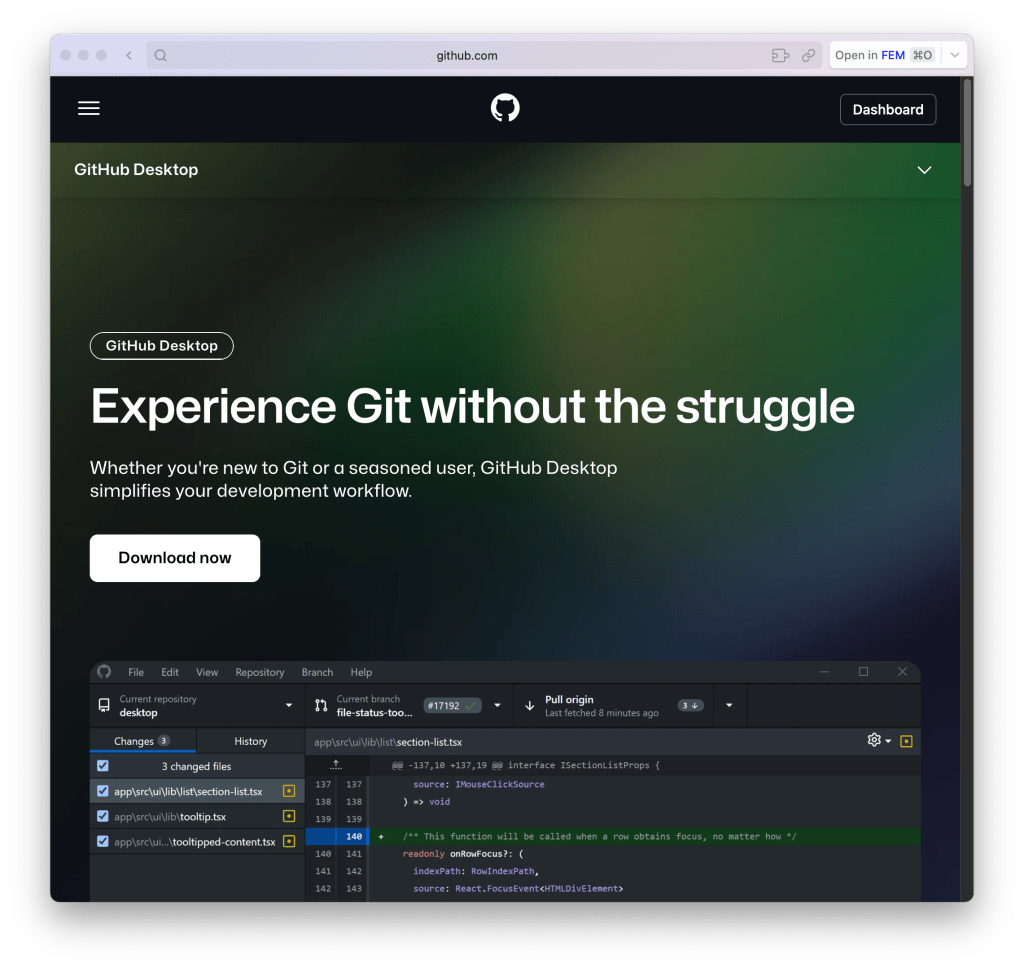
Task: Click the Download now button
Action: (174, 558)
